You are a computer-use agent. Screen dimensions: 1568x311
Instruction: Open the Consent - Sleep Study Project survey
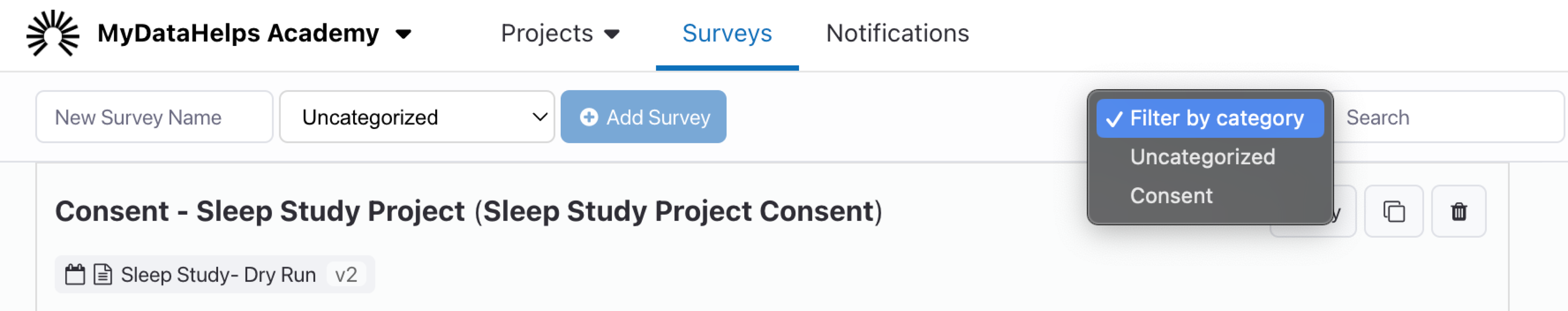tap(468, 212)
